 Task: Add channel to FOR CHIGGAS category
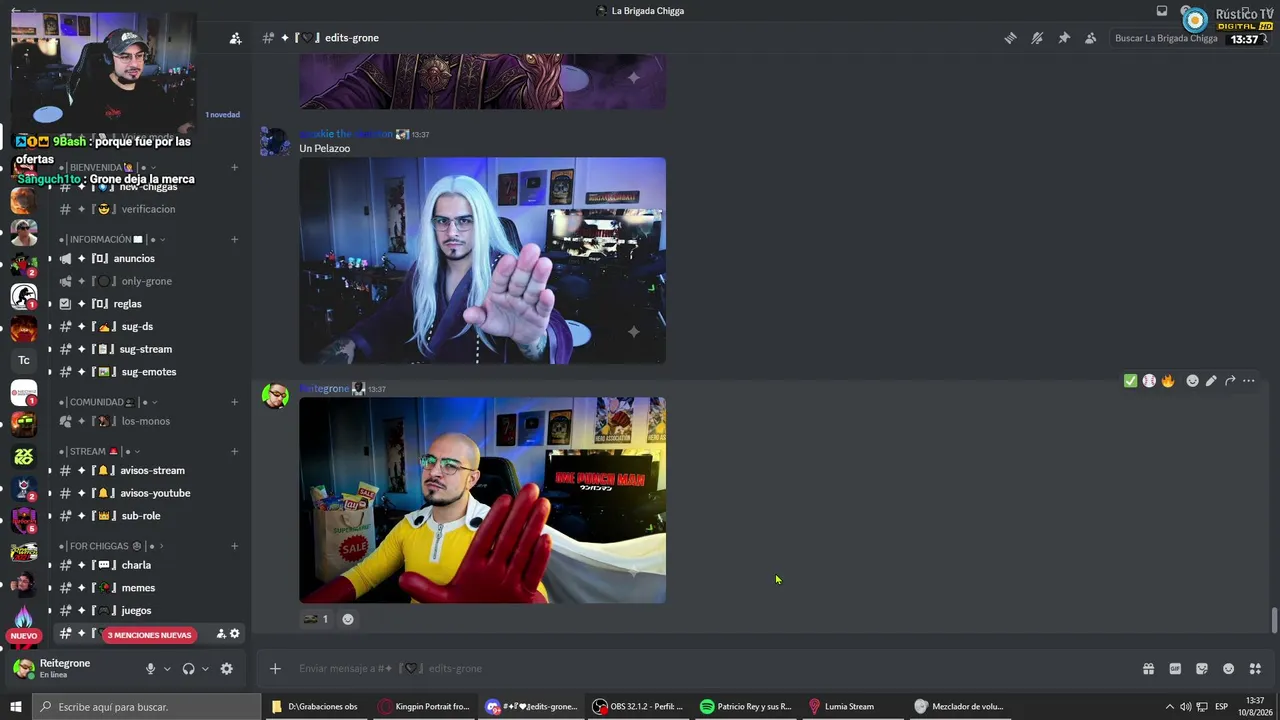[x=235, y=546]
